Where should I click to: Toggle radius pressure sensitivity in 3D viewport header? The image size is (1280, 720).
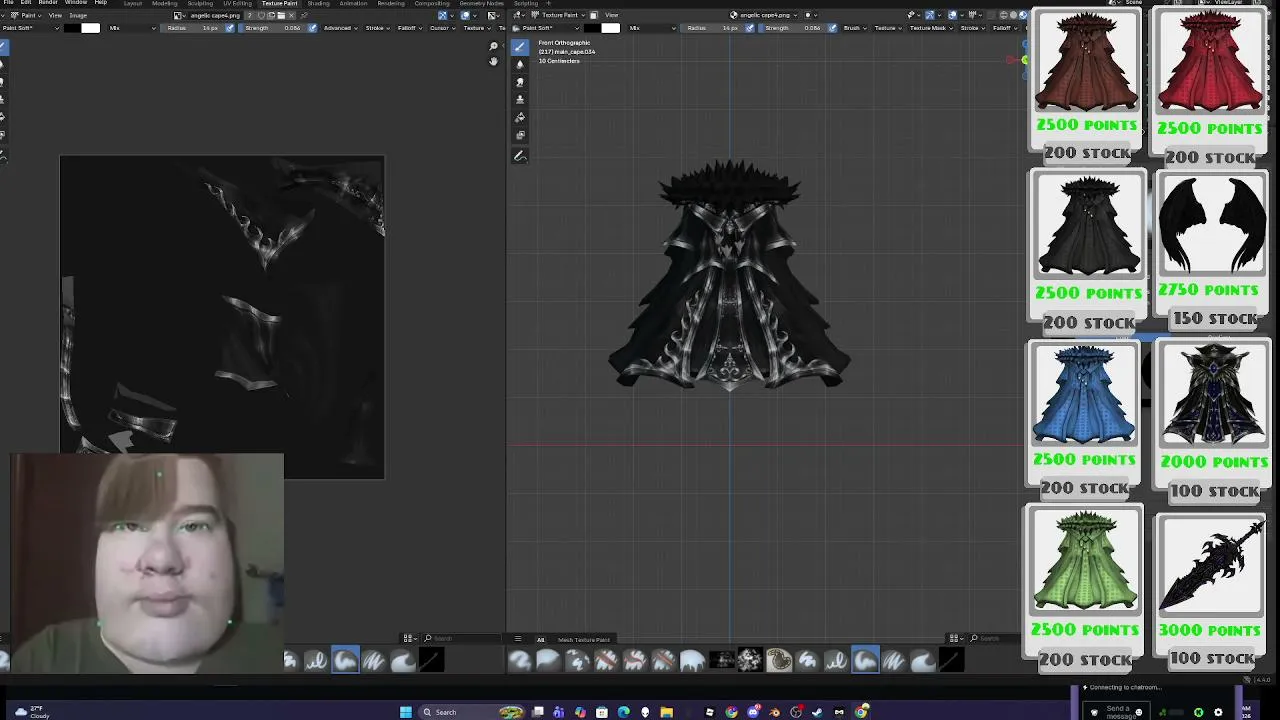[749, 28]
